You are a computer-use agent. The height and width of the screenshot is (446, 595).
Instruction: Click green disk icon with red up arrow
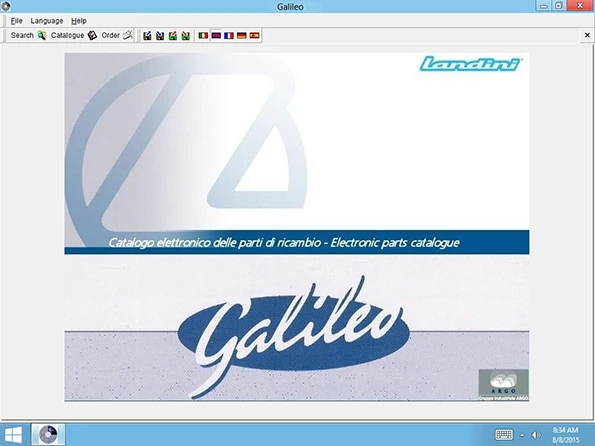tap(173, 36)
